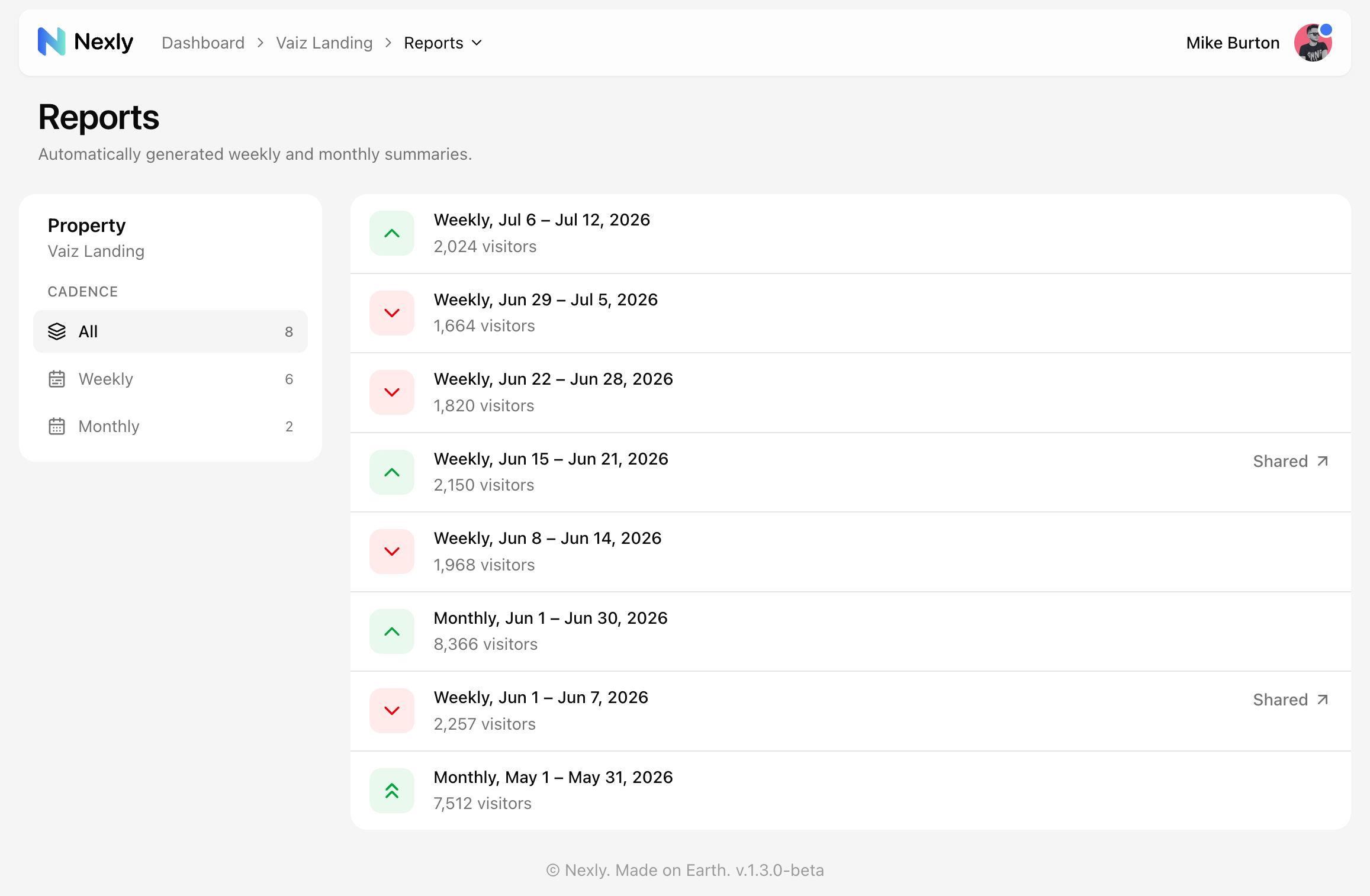Click the up-trend icon for Jun 15 – Jun 21 report

(392, 472)
